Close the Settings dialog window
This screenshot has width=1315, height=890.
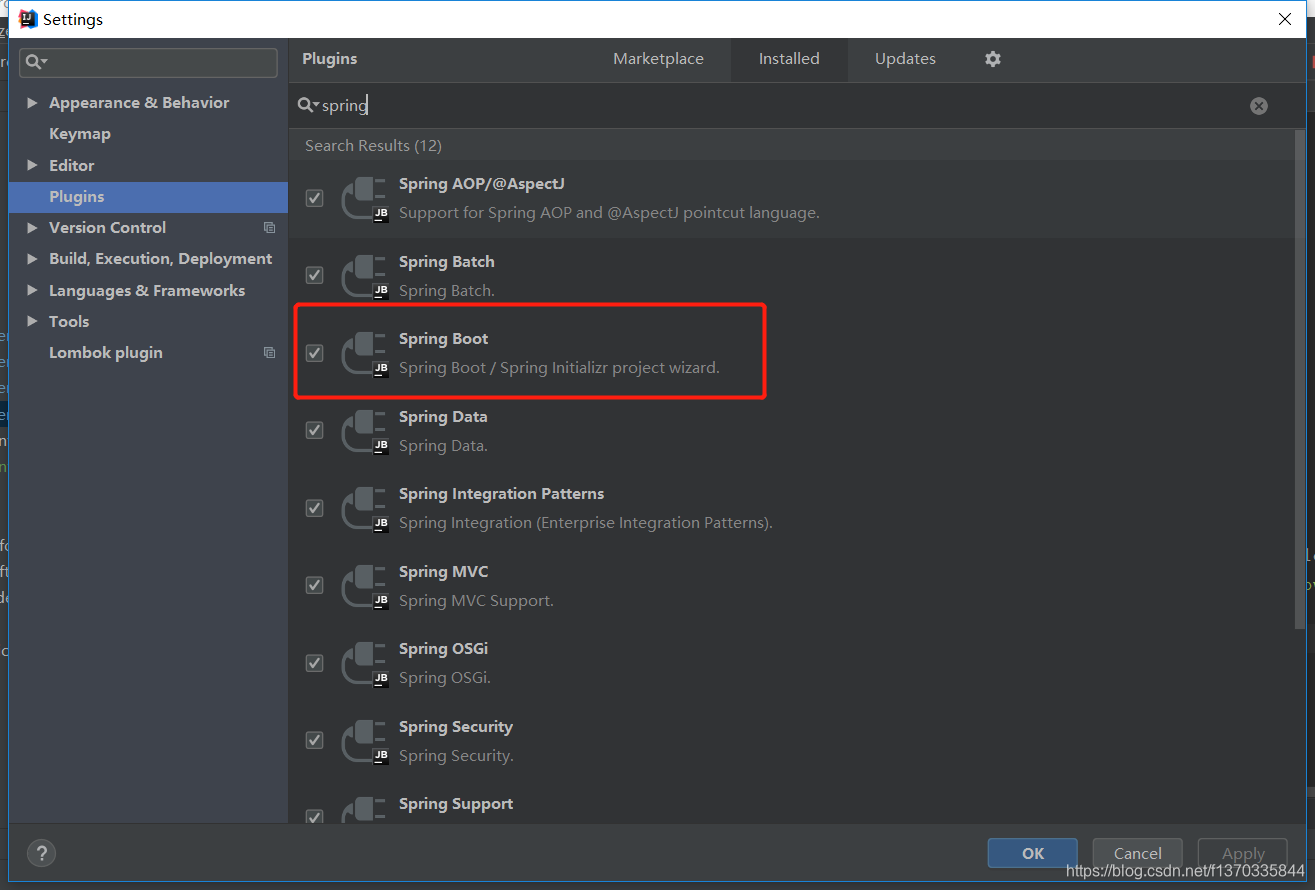pos(1285,19)
